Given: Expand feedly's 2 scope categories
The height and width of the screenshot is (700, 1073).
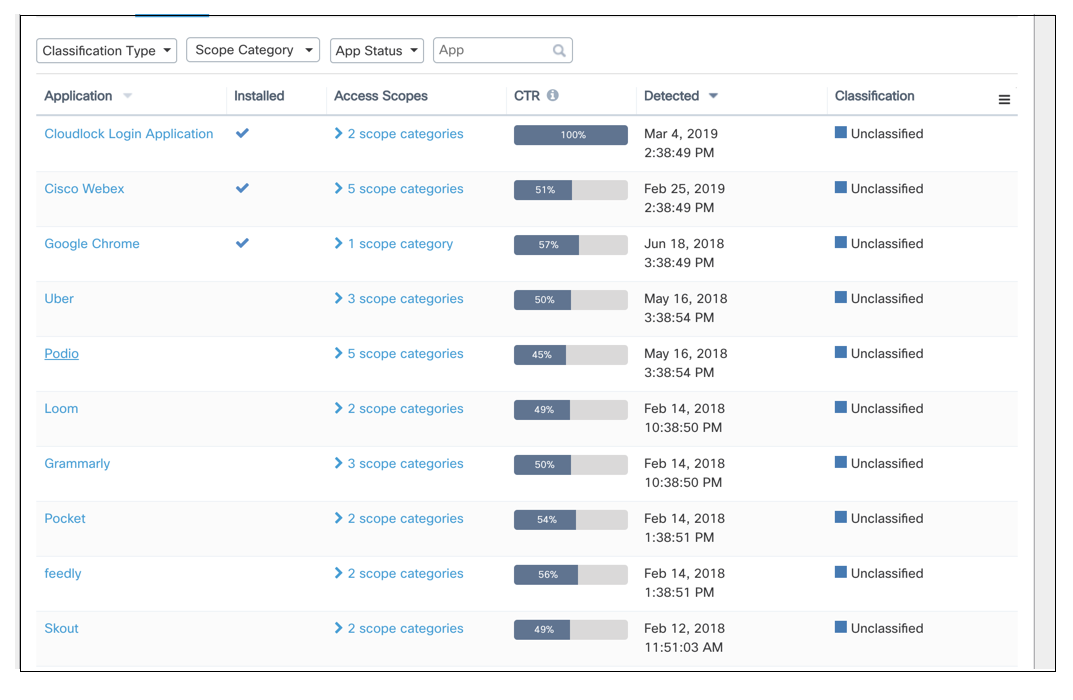Looking at the screenshot, I should click(398, 573).
